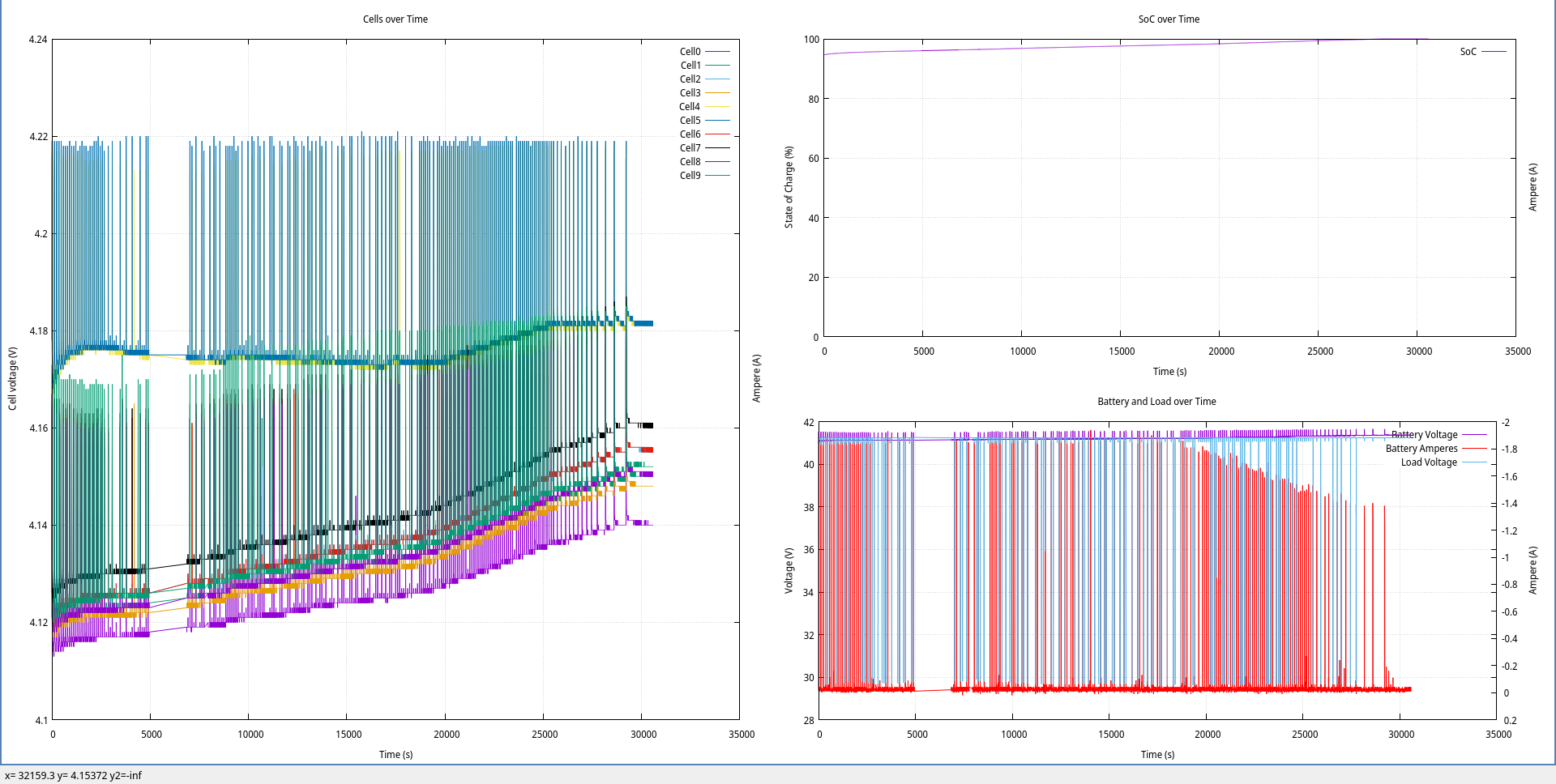This screenshot has width=1556, height=784.
Task: Click 'Ampere (A)' label beside the Battery plot
Action: 1532,570
